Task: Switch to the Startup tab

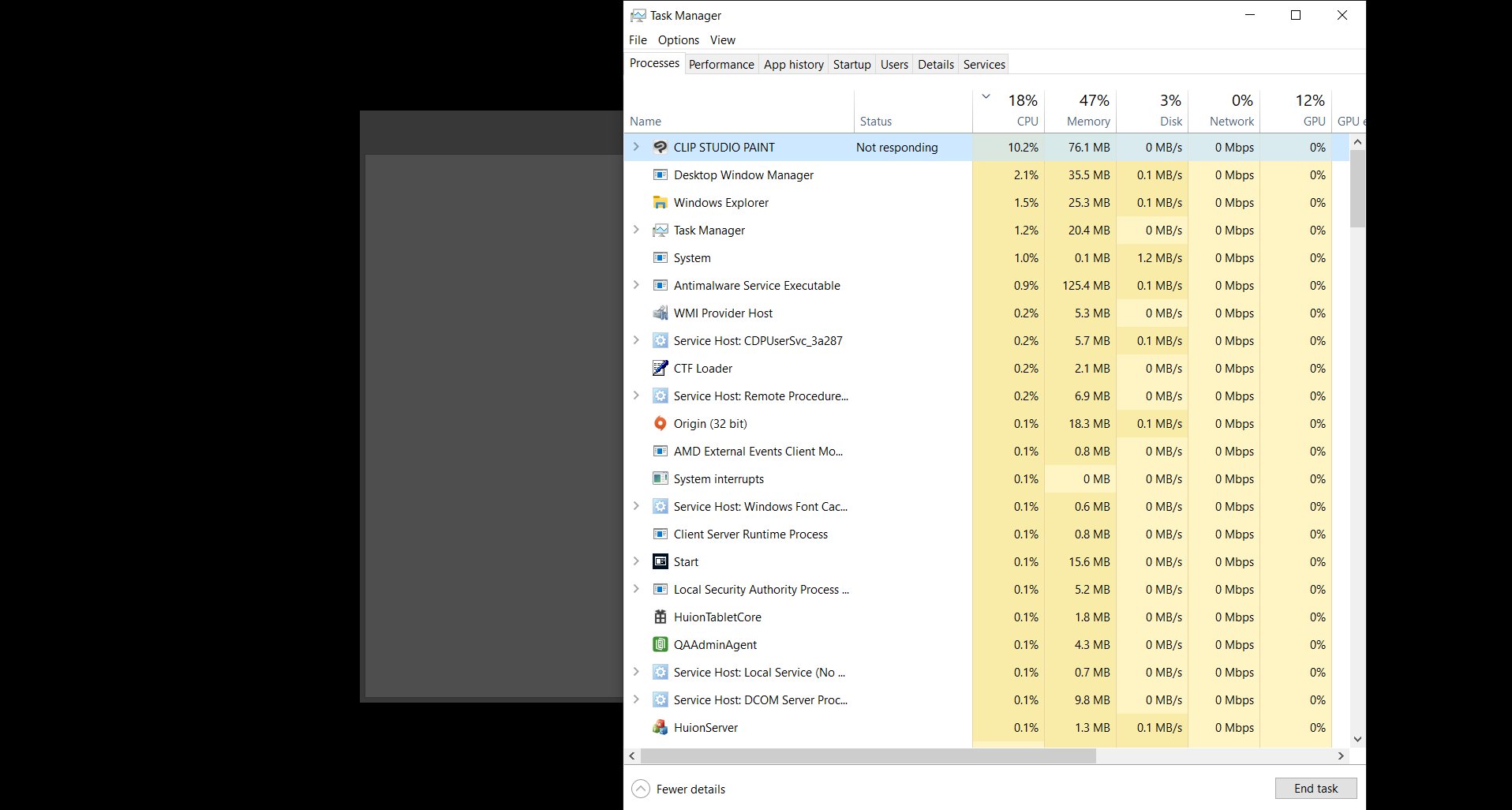Action: [x=851, y=64]
